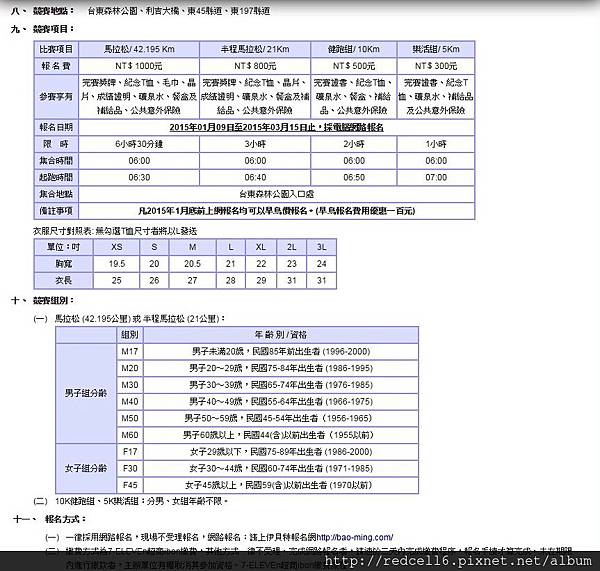
Task: Click the 'XL' size column header
Action: pyautogui.click(x=261, y=247)
